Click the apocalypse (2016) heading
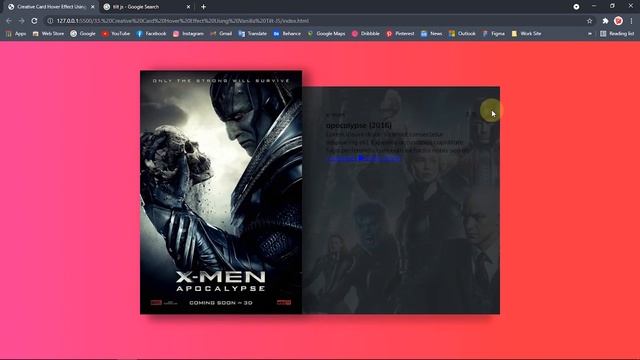 tap(358, 125)
